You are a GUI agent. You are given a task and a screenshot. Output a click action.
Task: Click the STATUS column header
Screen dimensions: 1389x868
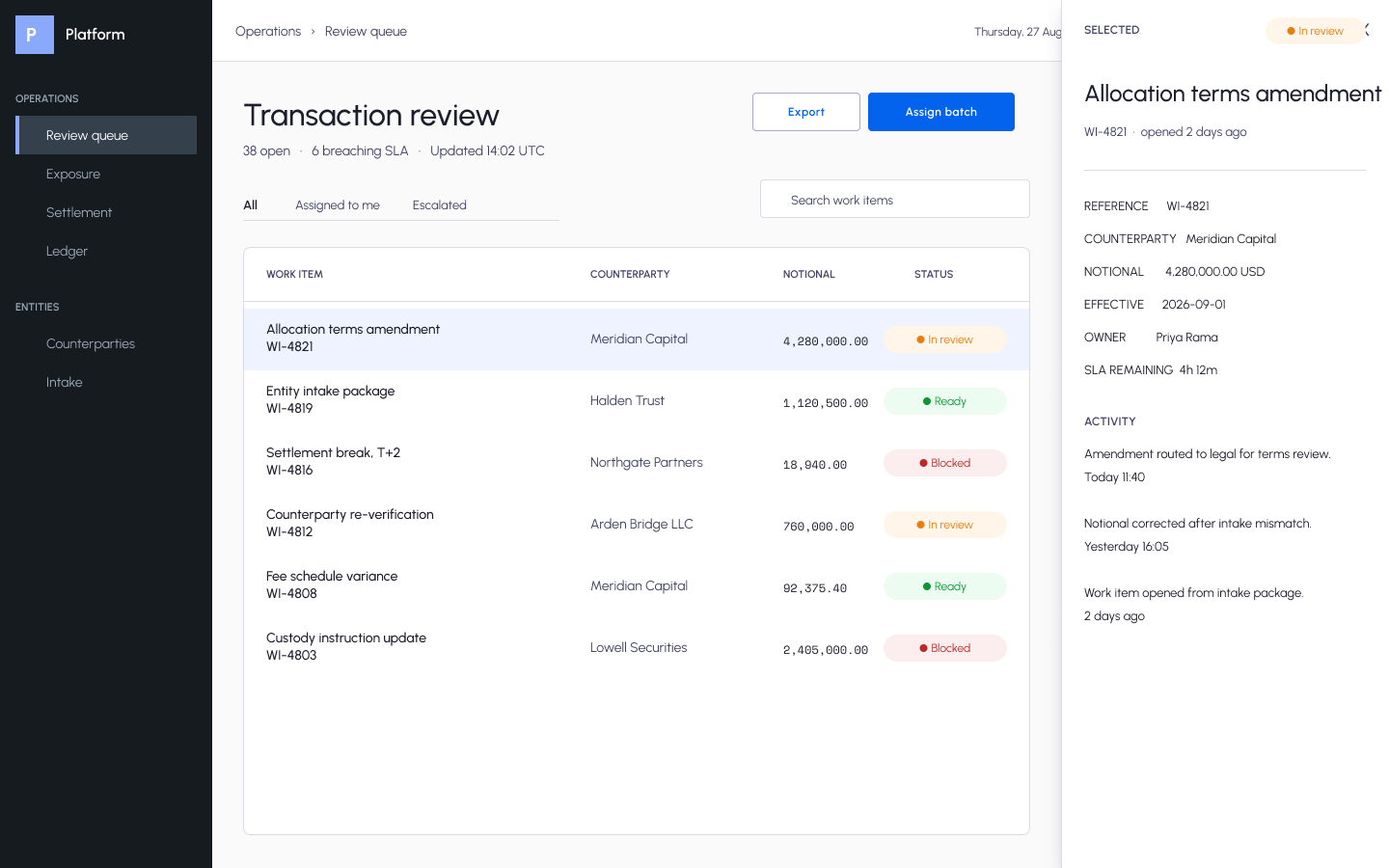coord(934,274)
